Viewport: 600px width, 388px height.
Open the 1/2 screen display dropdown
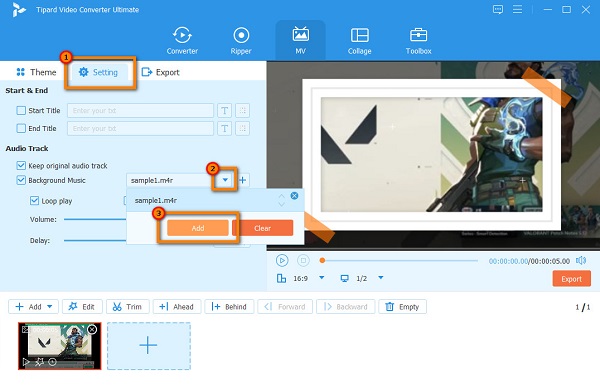pyautogui.click(x=381, y=278)
